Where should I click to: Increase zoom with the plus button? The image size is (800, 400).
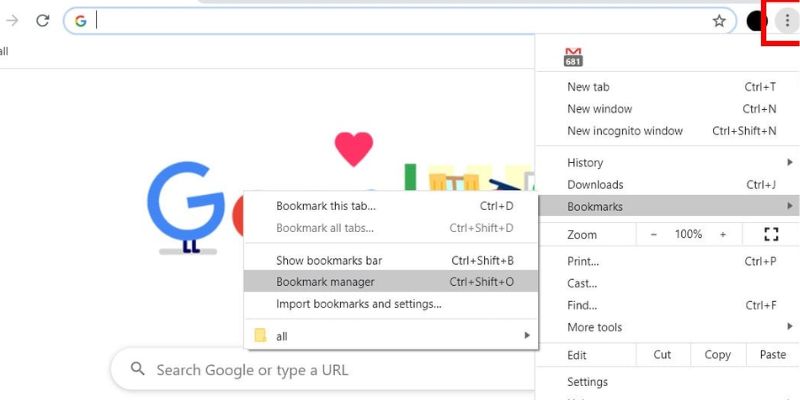[x=722, y=234]
